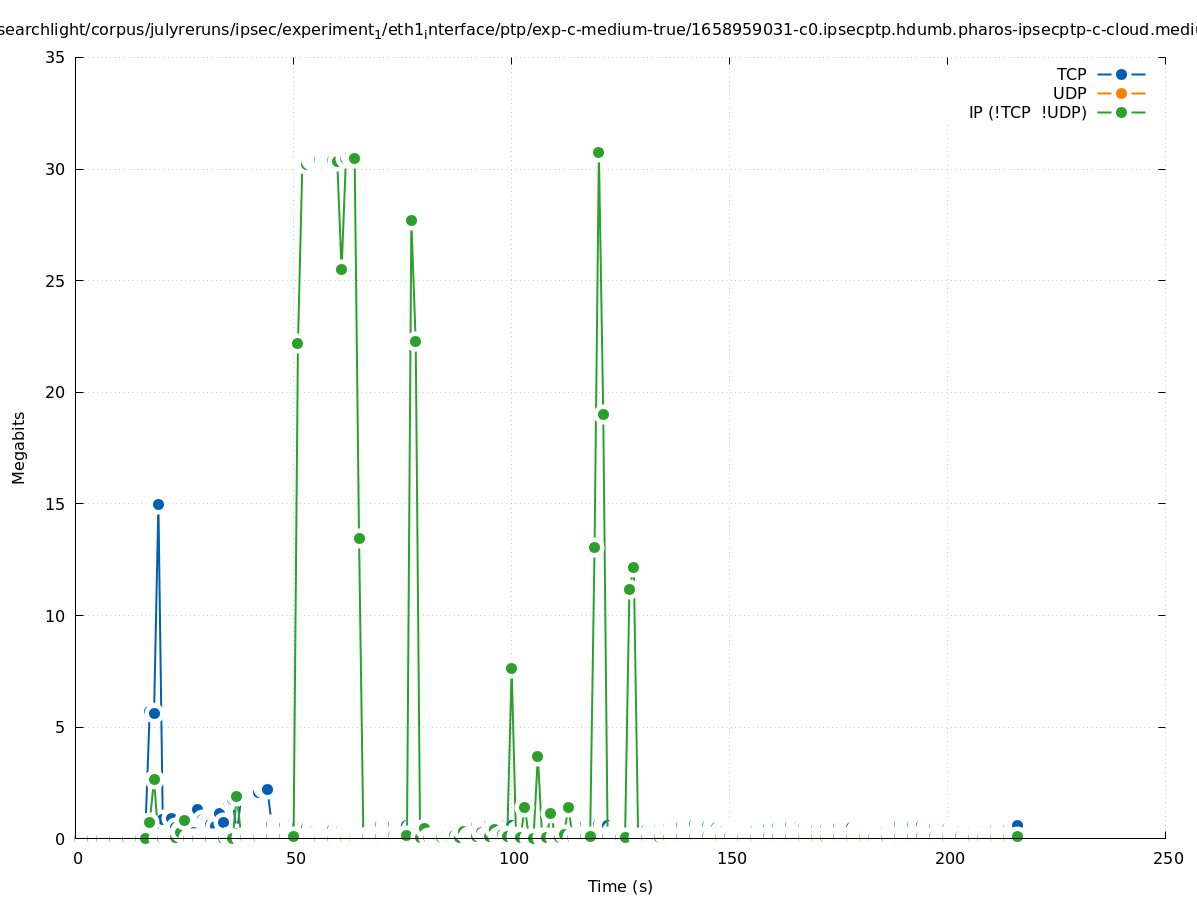1197x900 pixels.
Task: Click the green point at 13.4 Megabits
Action: coord(359,538)
